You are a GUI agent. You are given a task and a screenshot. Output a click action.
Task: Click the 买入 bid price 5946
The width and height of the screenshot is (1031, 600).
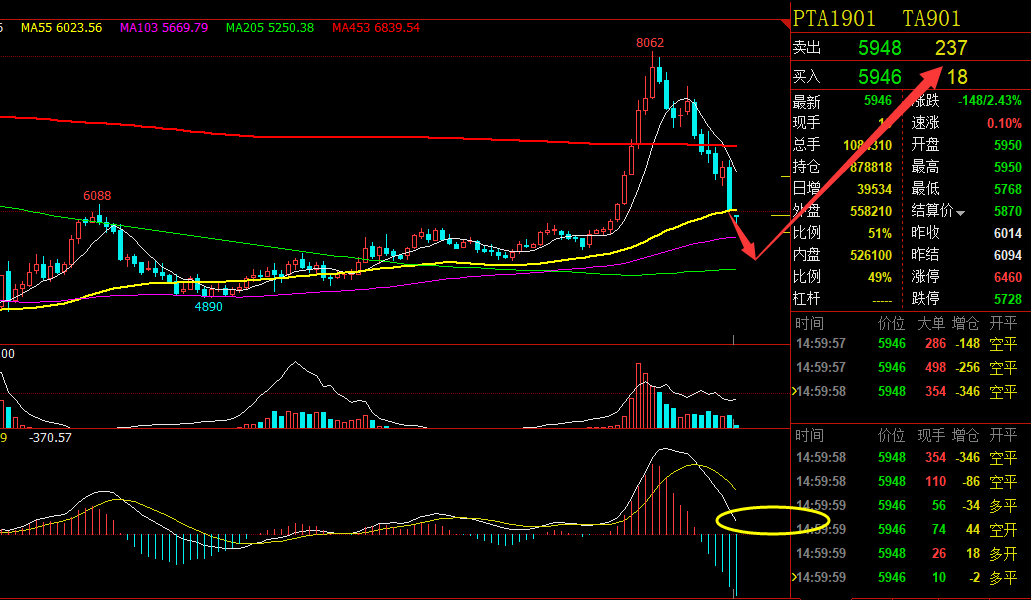coord(879,77)
